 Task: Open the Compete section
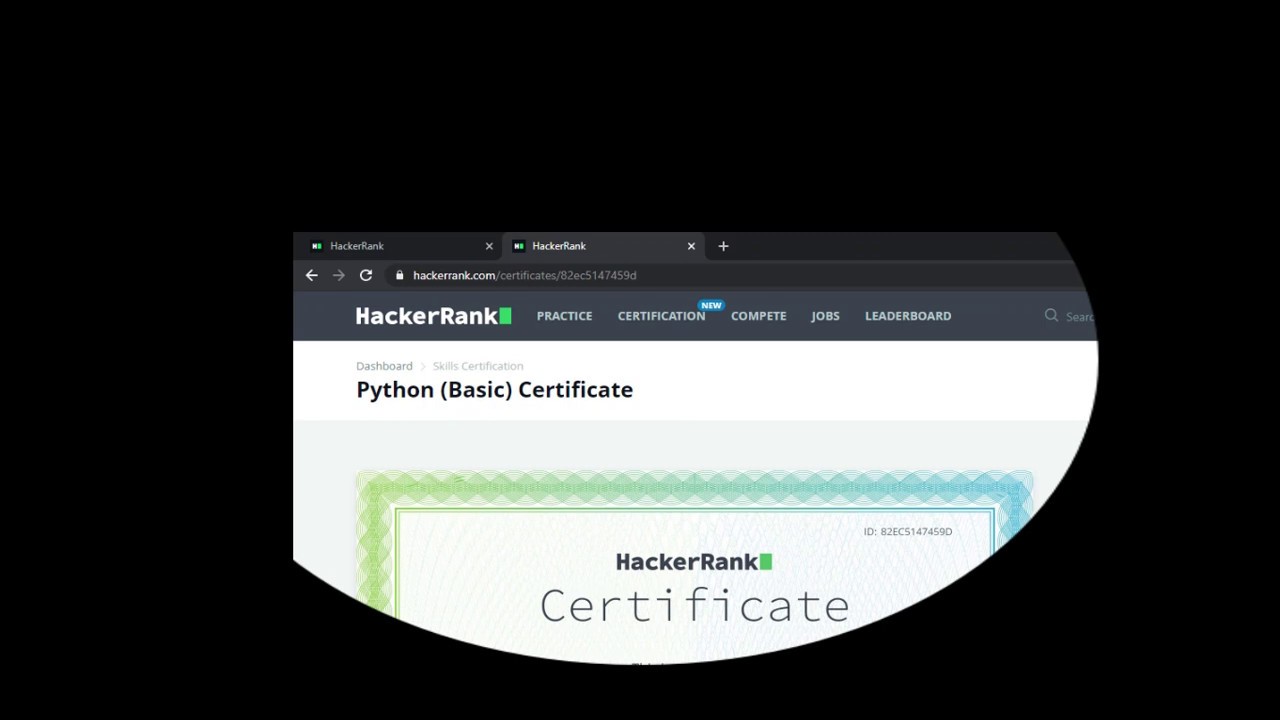click(758, 316)
